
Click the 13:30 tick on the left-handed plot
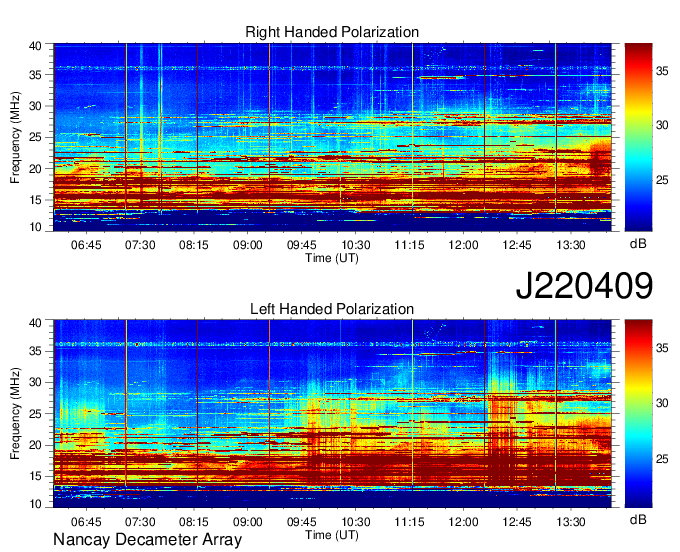[x=571, y=522]
